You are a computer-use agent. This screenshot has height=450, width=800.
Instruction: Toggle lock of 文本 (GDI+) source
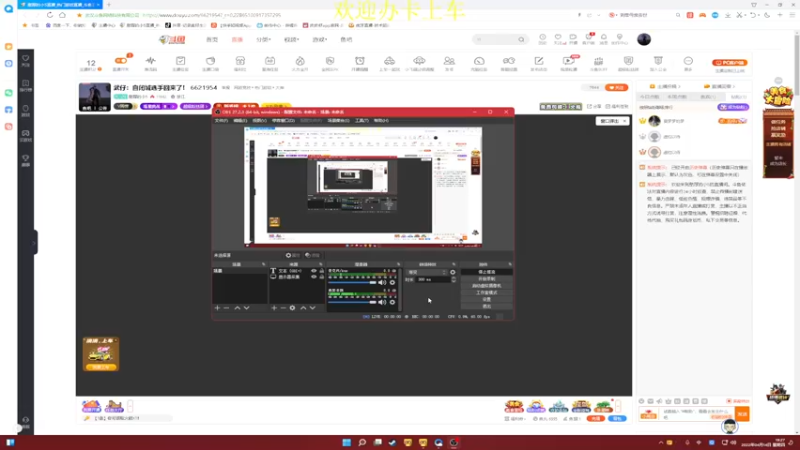coord(321,271)
